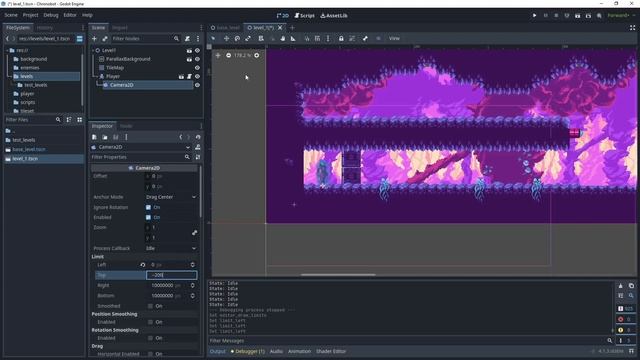Add a new scene tab

tap(292, 28)
